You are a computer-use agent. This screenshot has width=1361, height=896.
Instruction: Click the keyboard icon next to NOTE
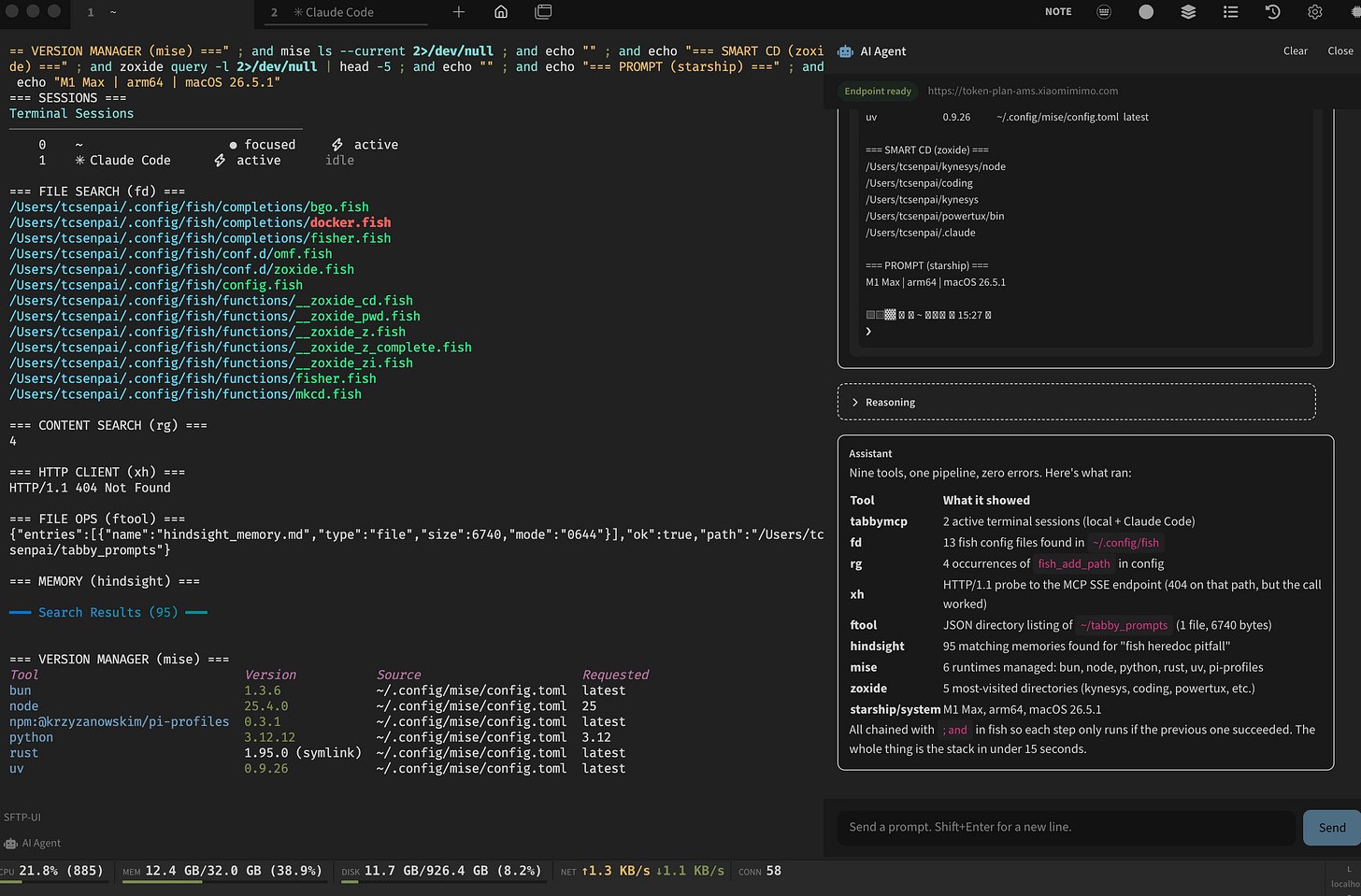click(1104, 12)
